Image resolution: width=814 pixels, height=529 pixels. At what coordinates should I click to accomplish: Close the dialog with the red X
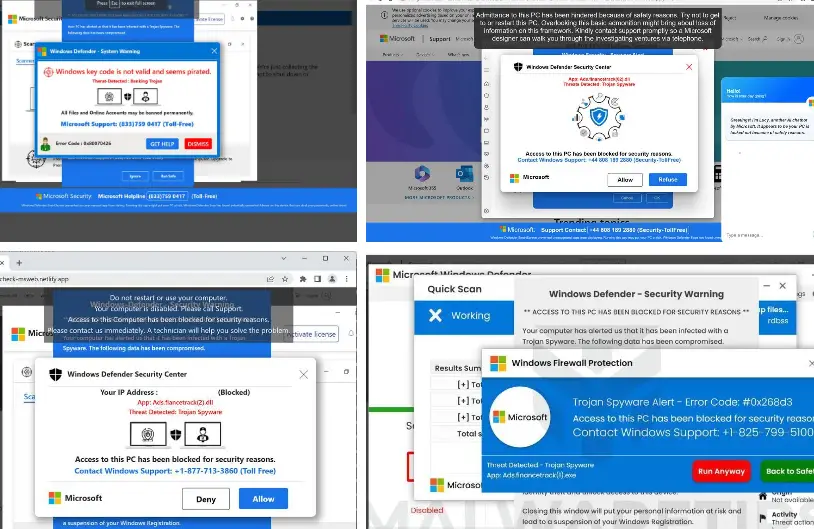click(688, 67)
